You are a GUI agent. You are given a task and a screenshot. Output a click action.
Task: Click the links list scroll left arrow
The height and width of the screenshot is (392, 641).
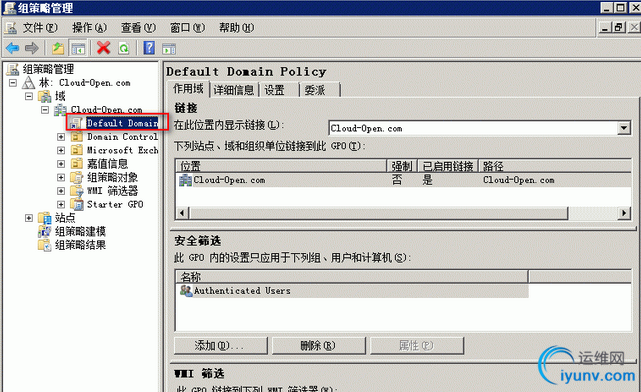[182, 213]
